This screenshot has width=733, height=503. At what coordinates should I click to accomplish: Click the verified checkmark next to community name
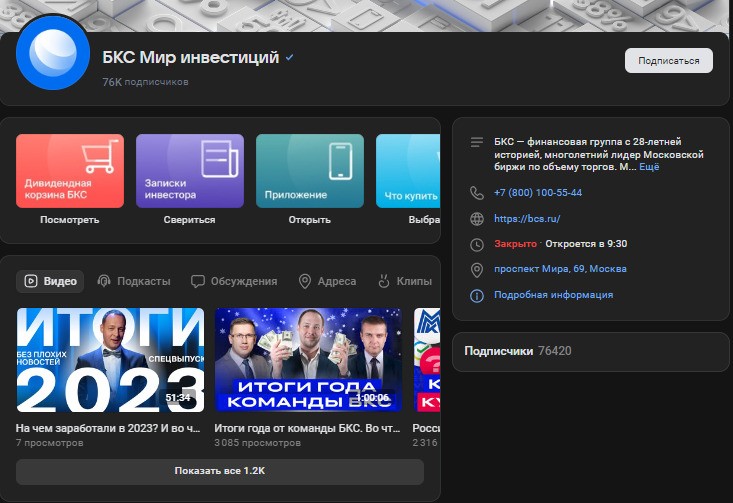(x=290, y=57)
